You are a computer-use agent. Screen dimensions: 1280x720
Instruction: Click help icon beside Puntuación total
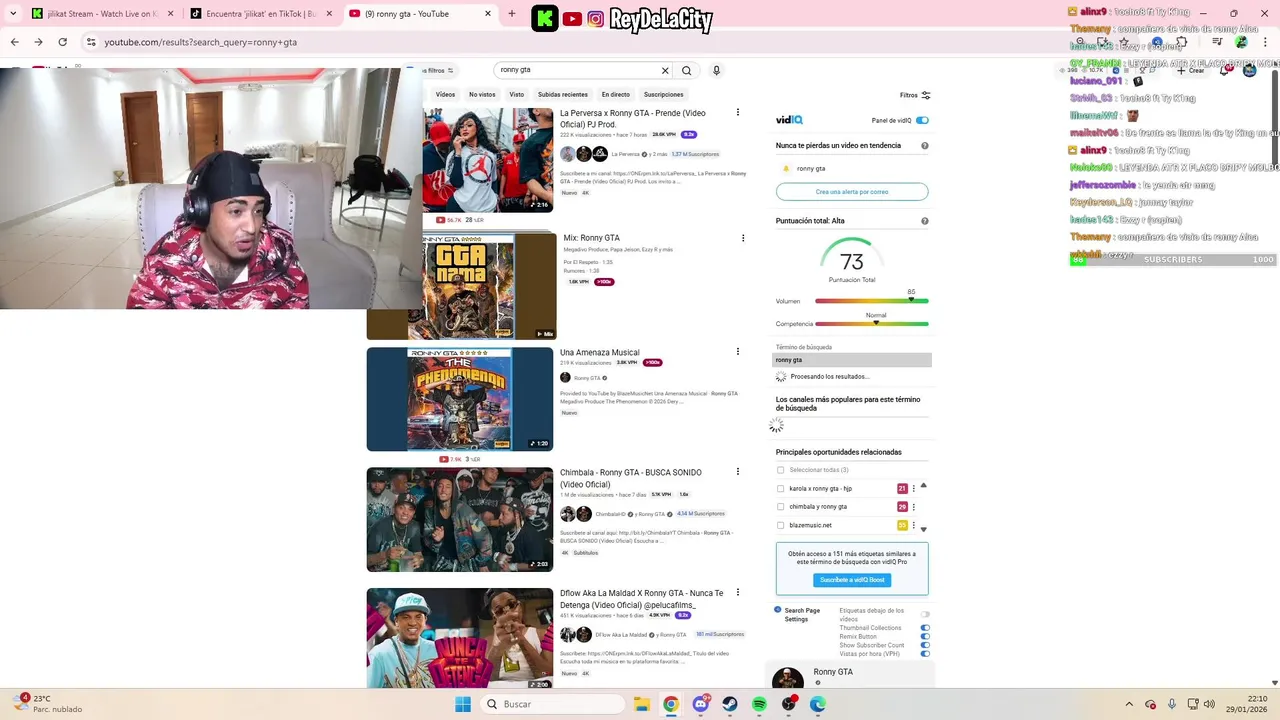tap(924, 221)
